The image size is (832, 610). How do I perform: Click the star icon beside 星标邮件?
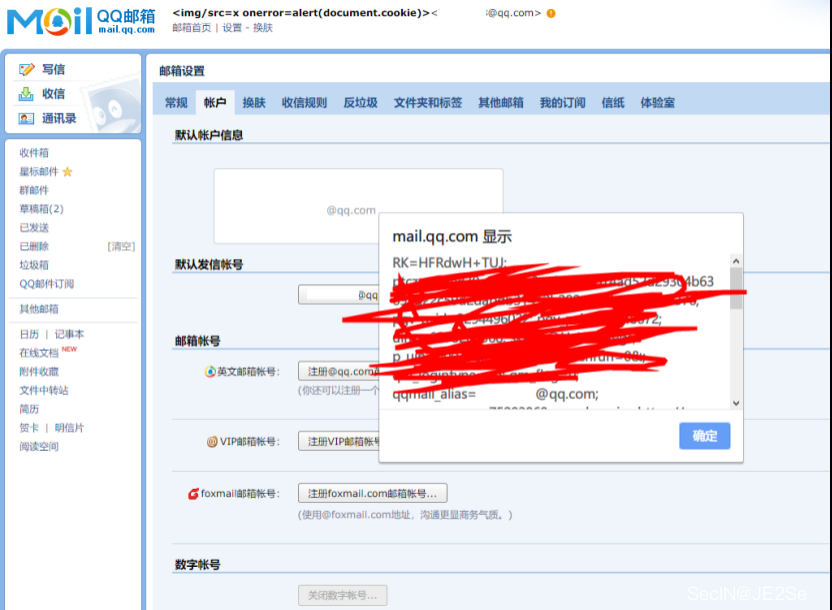(67, 172)
